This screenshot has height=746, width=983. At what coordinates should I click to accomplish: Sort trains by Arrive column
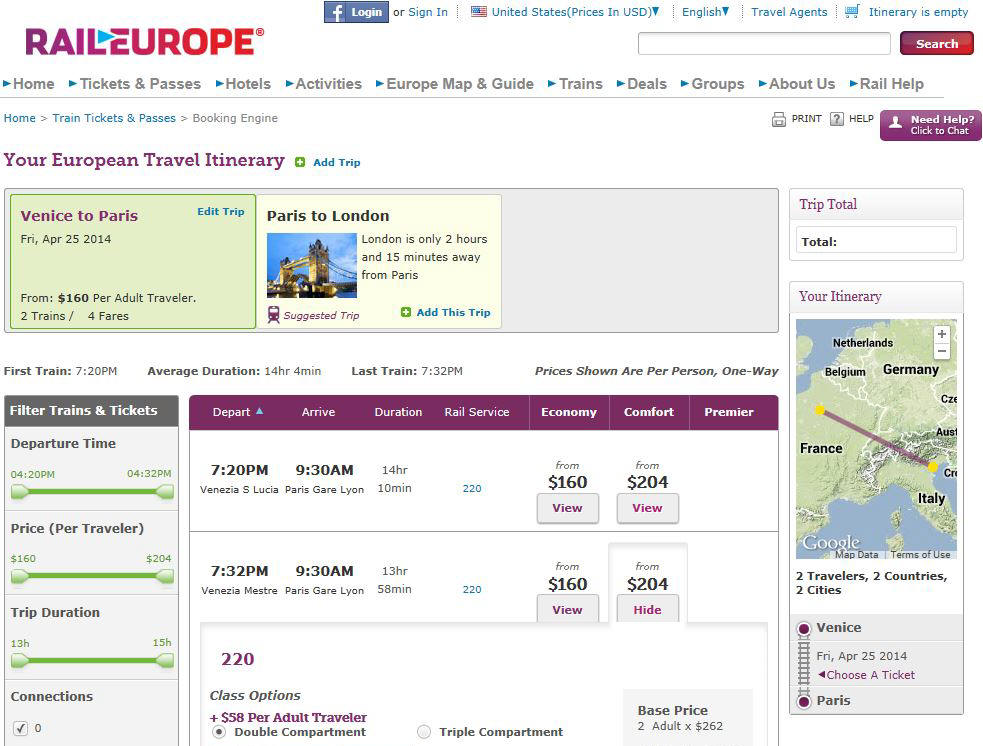[318, 412]
